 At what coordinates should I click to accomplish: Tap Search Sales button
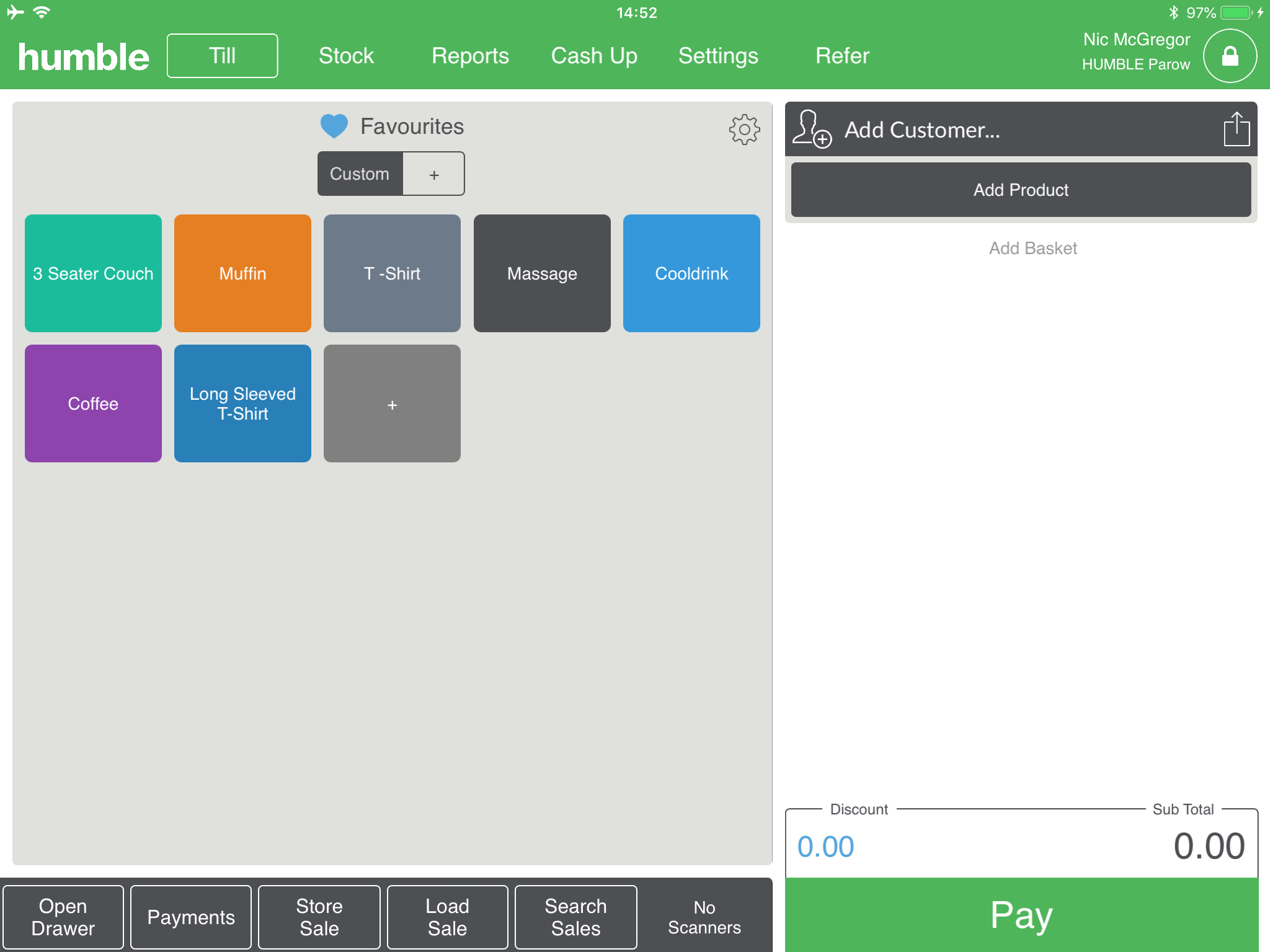tap(575, 917)
